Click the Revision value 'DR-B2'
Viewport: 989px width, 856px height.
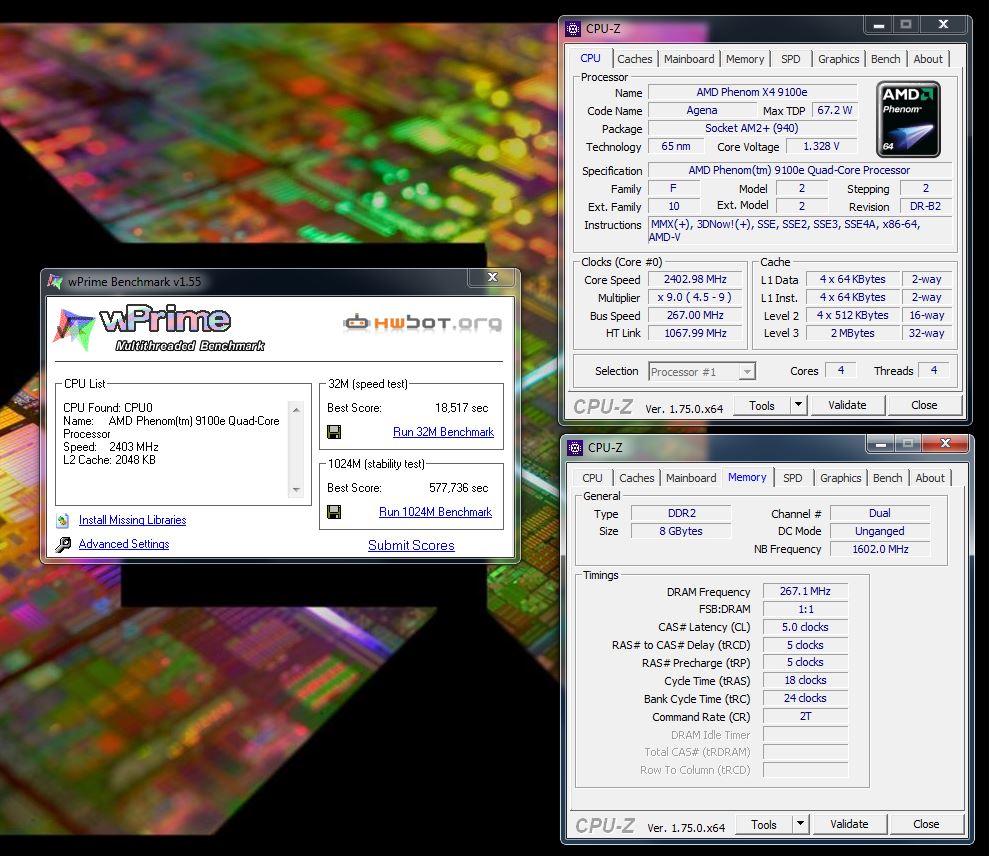[x=925, y=206]
